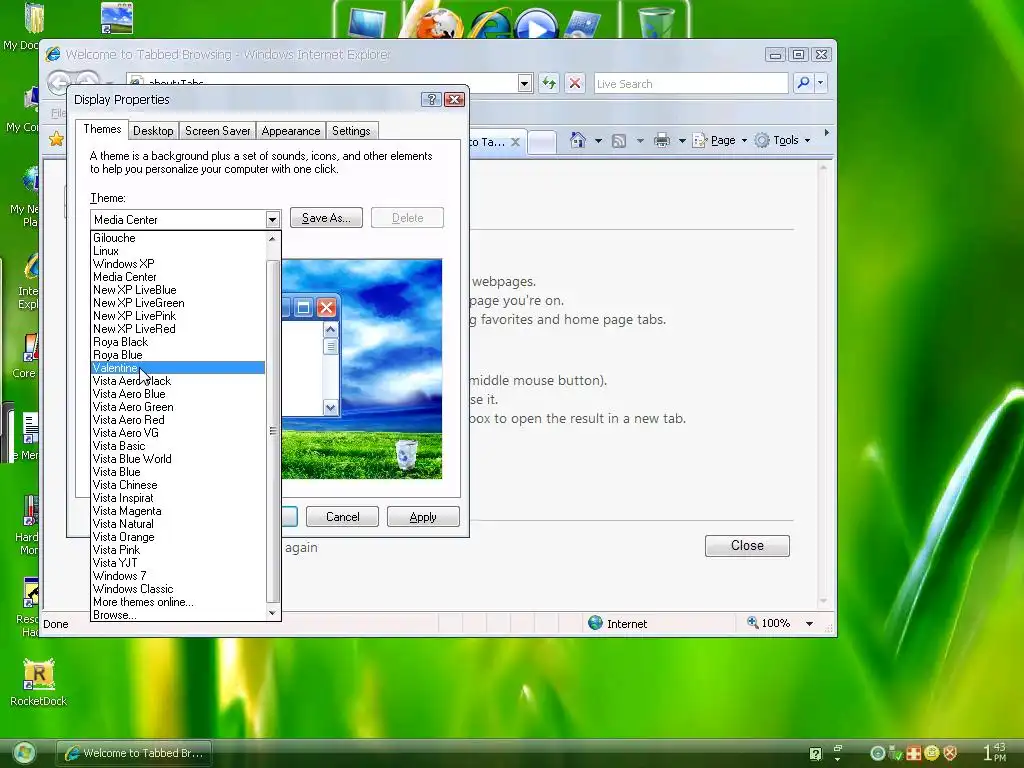The width and height of the screenshot is (1024, 768).
Task: Click the IE Favorites star icon
Action: point(57,139)
